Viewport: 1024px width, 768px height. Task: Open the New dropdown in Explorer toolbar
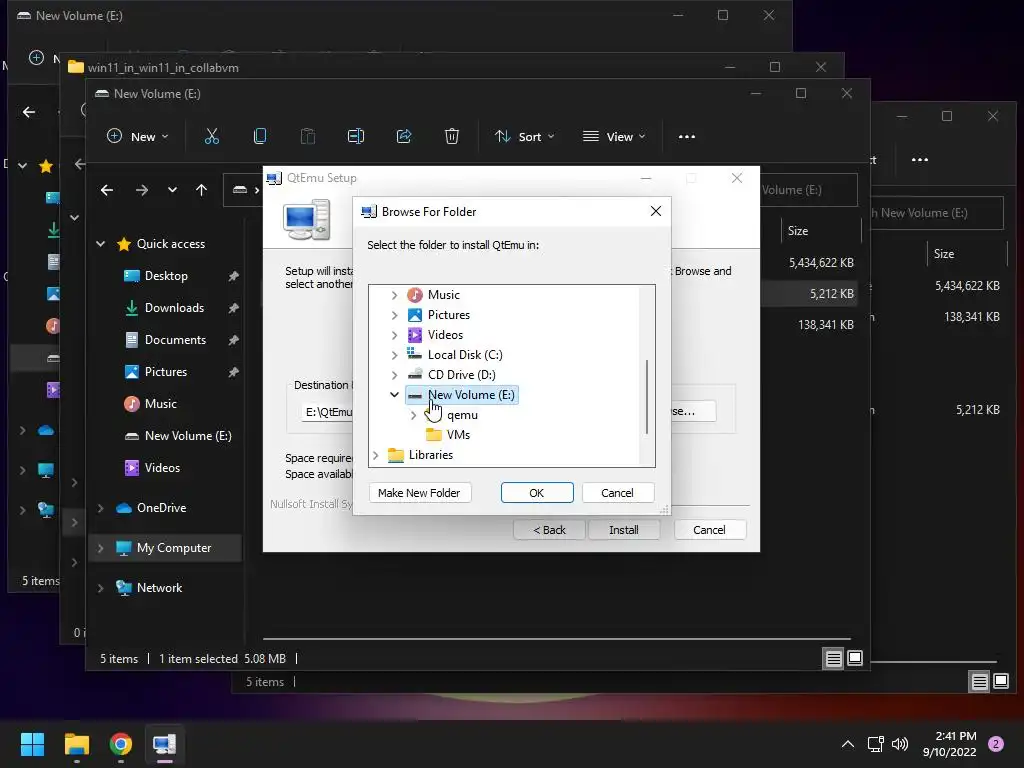click(x=138, y=136)
